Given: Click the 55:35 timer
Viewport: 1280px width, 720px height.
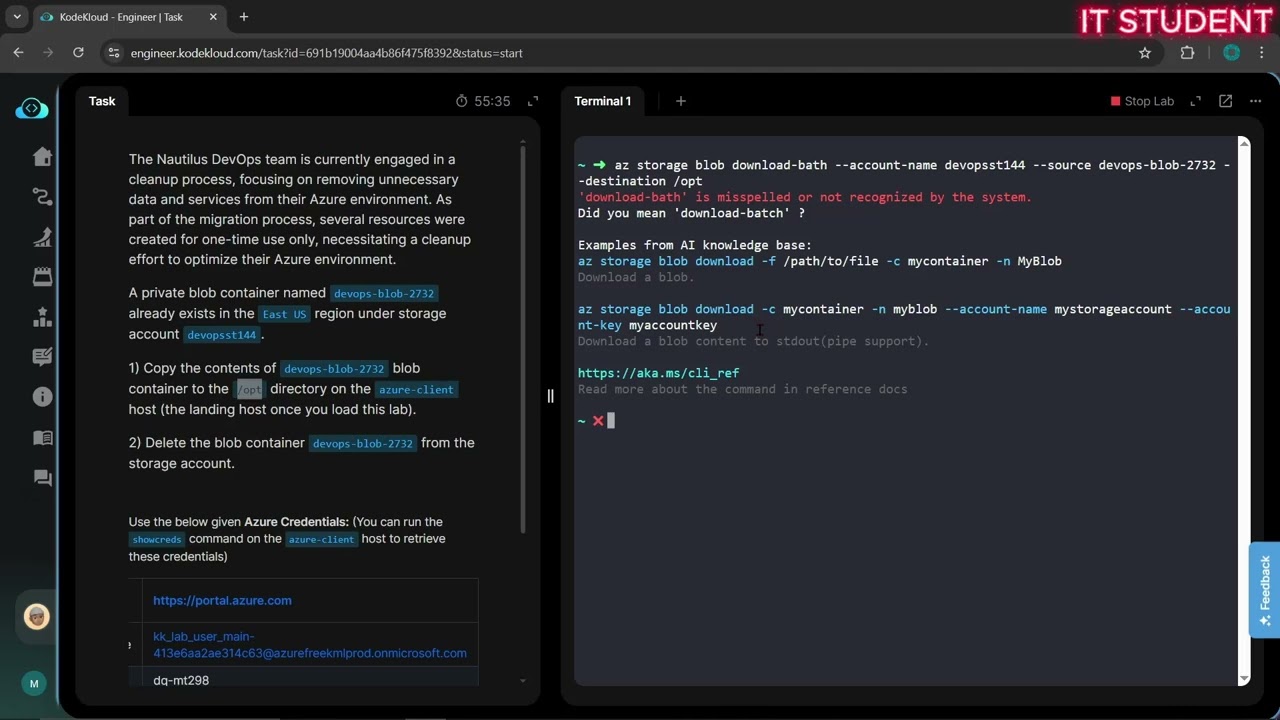Looking at the screenshot, I should click(x=483, y=101).
